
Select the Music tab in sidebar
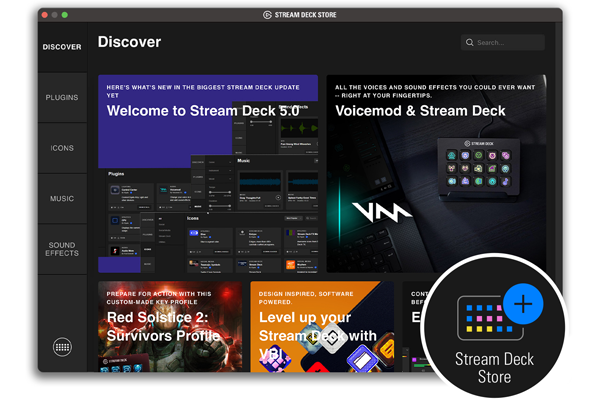pyautogui.click(x=62, y=199)
